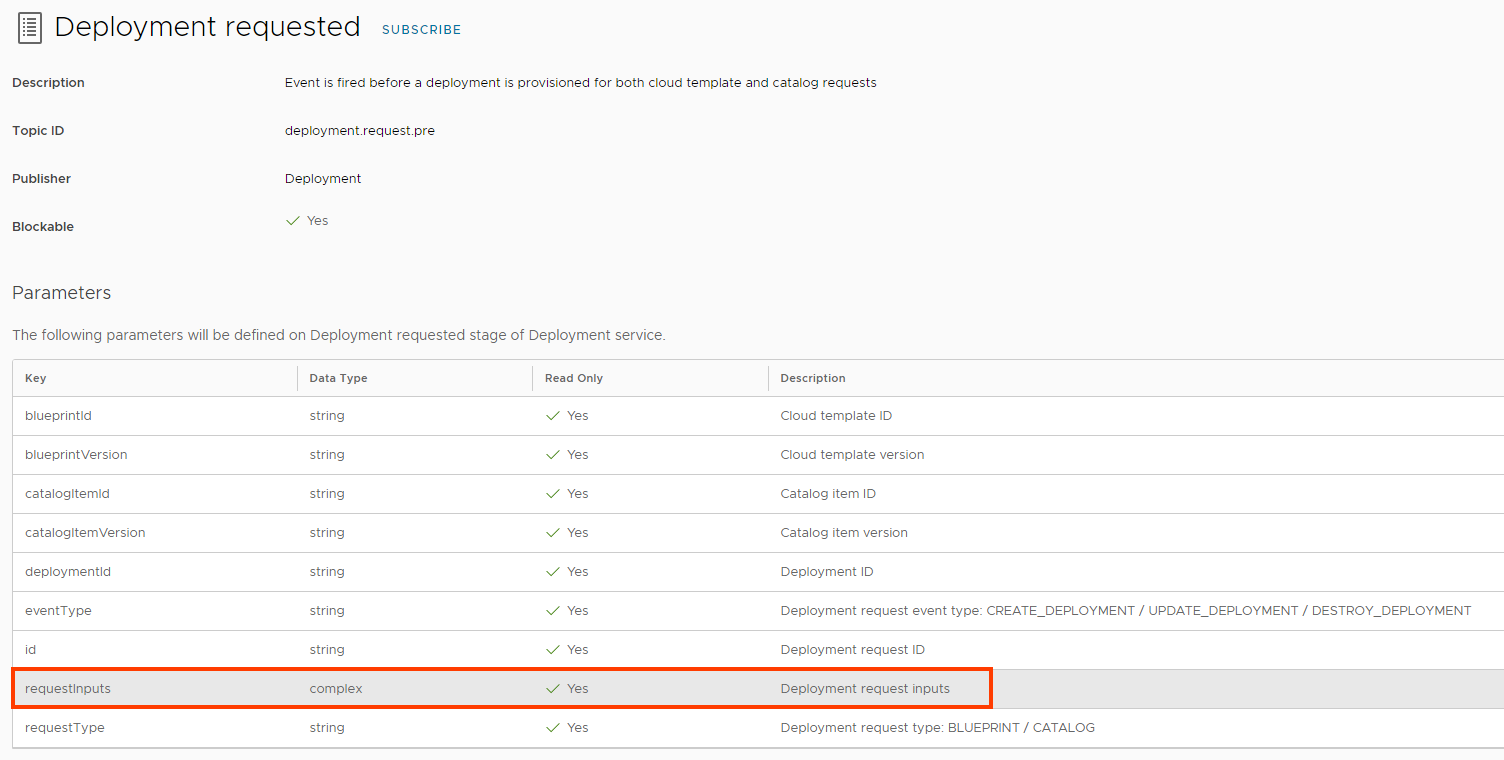Click the SUBSCRIBE link
The height and width of the screenshot is (760, 1504).
click(x=421, y=29)
